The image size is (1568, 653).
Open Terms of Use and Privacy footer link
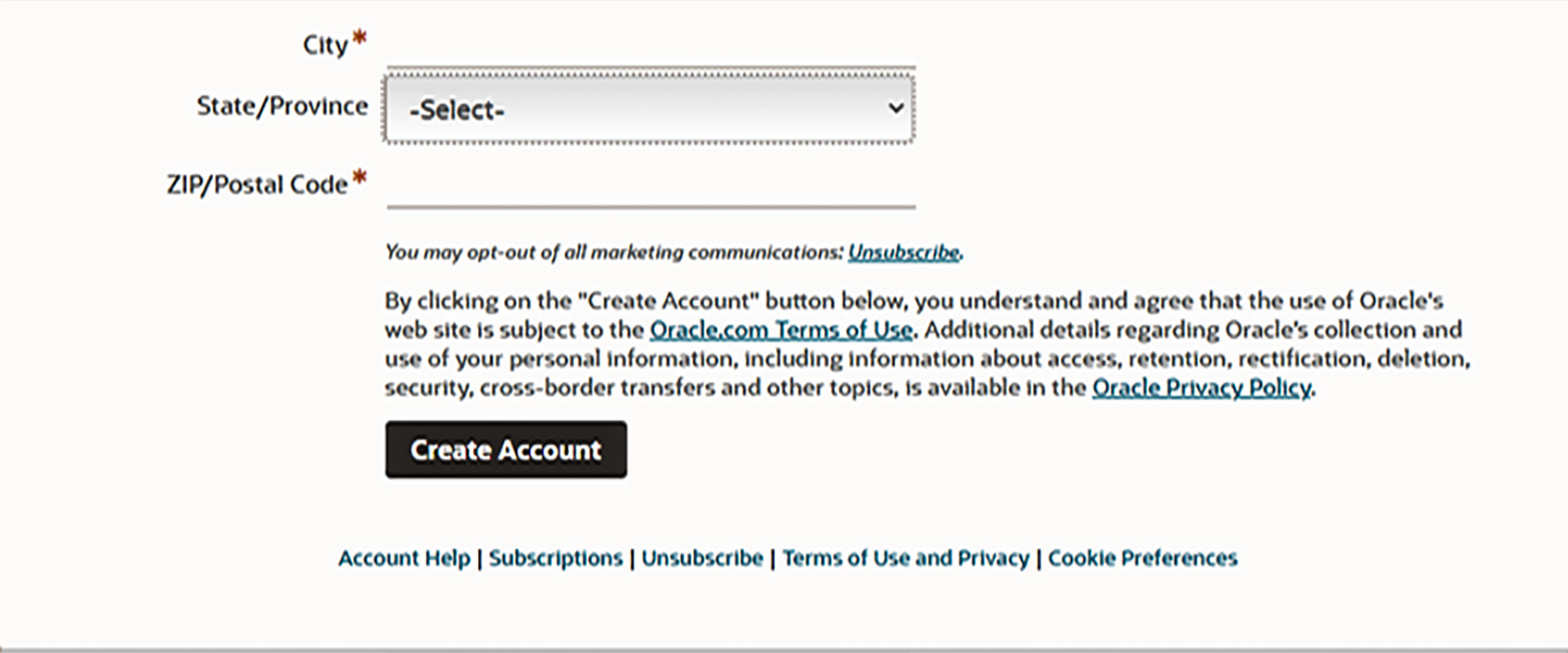click(906, 558)
